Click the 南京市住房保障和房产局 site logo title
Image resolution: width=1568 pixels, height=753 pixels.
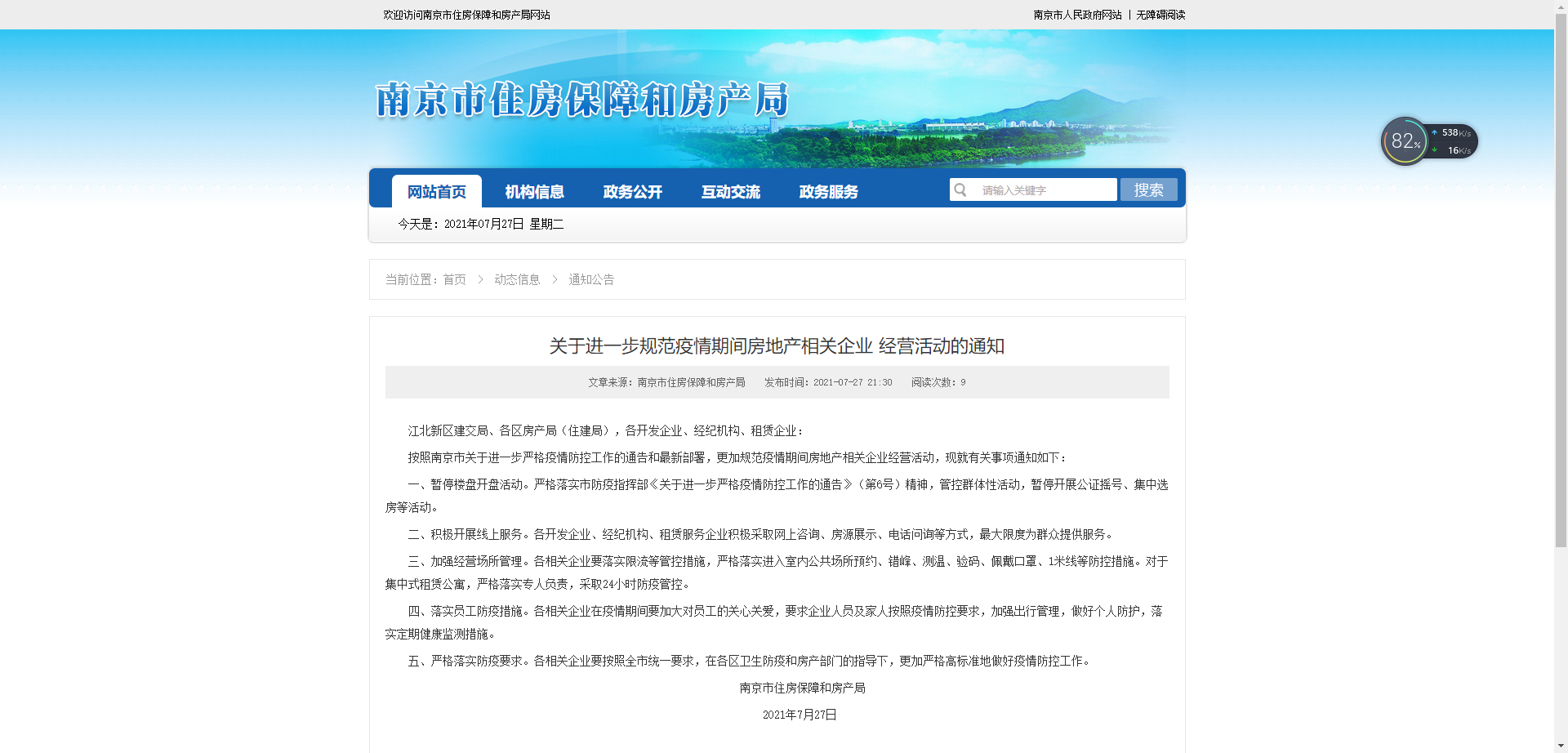coord(581,100)
